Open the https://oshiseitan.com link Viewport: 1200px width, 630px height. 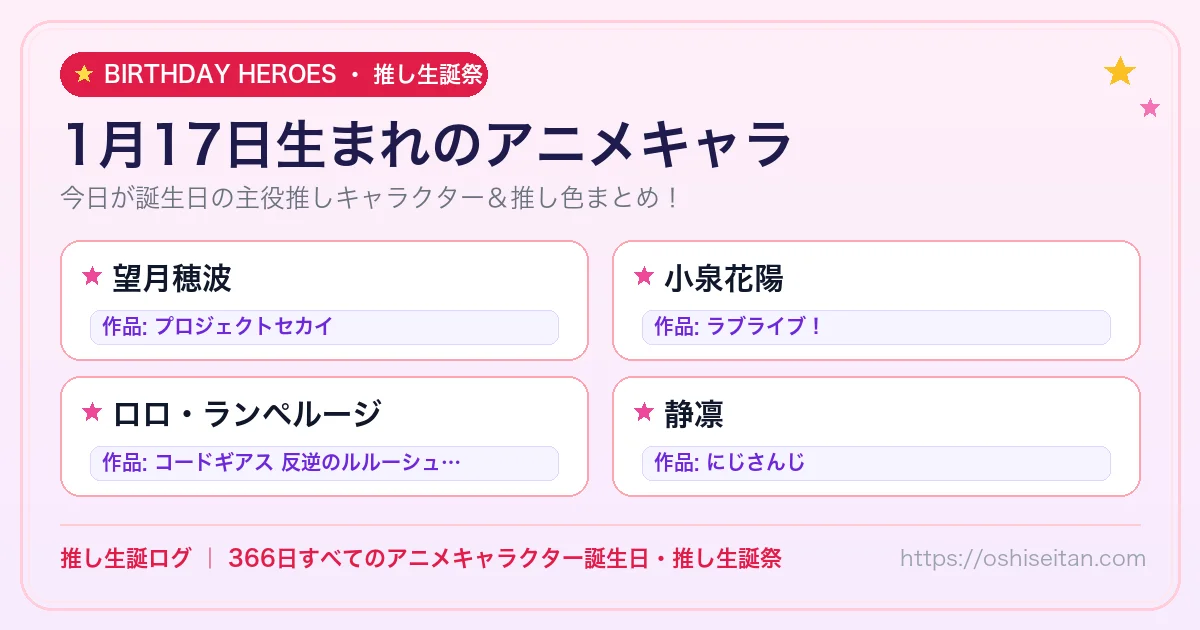click(x=1022, y=558)
